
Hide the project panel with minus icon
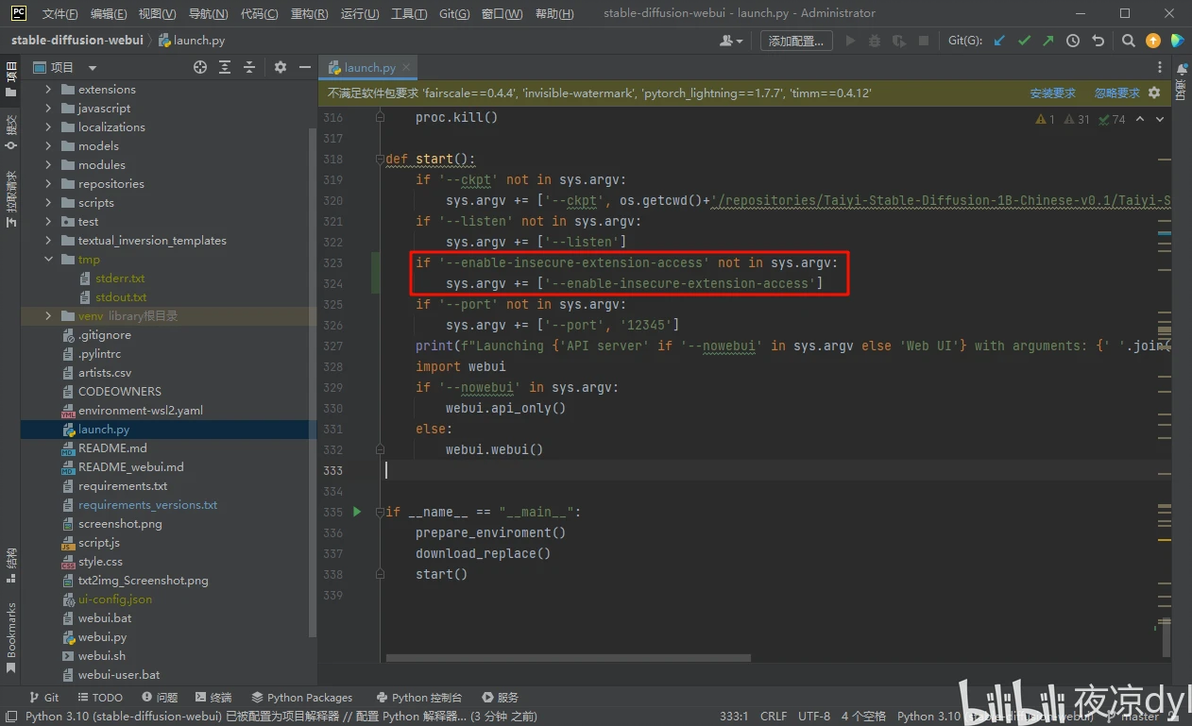pos(305,68)
